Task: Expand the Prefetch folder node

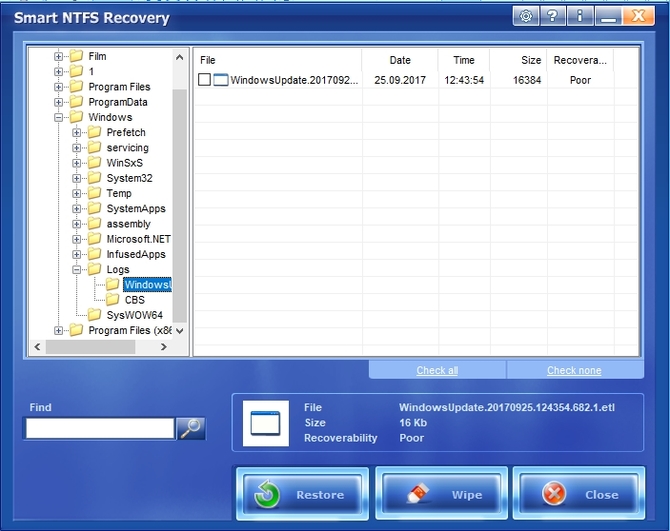Action: [78, 132]
